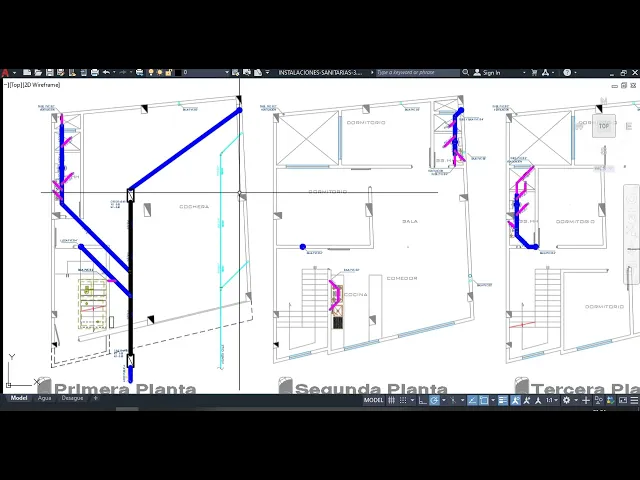Viewport: 640px width, 480px height.
Task: Click the Layer Properties icon after layer dropdown
Action: (236, 73)
